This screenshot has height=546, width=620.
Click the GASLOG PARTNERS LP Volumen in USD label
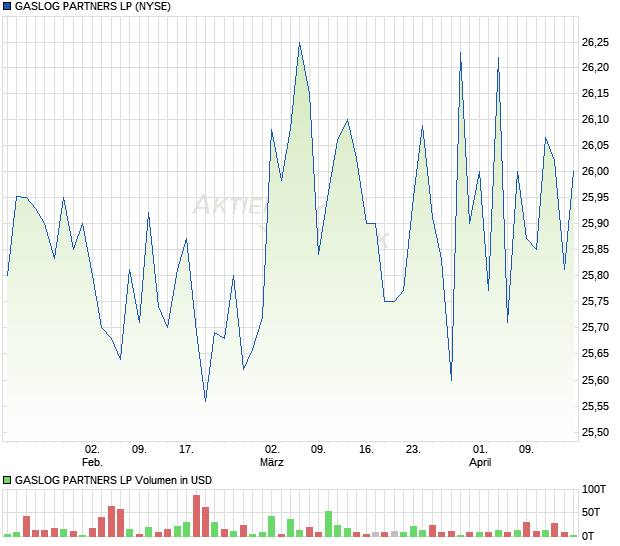(113, 480)
